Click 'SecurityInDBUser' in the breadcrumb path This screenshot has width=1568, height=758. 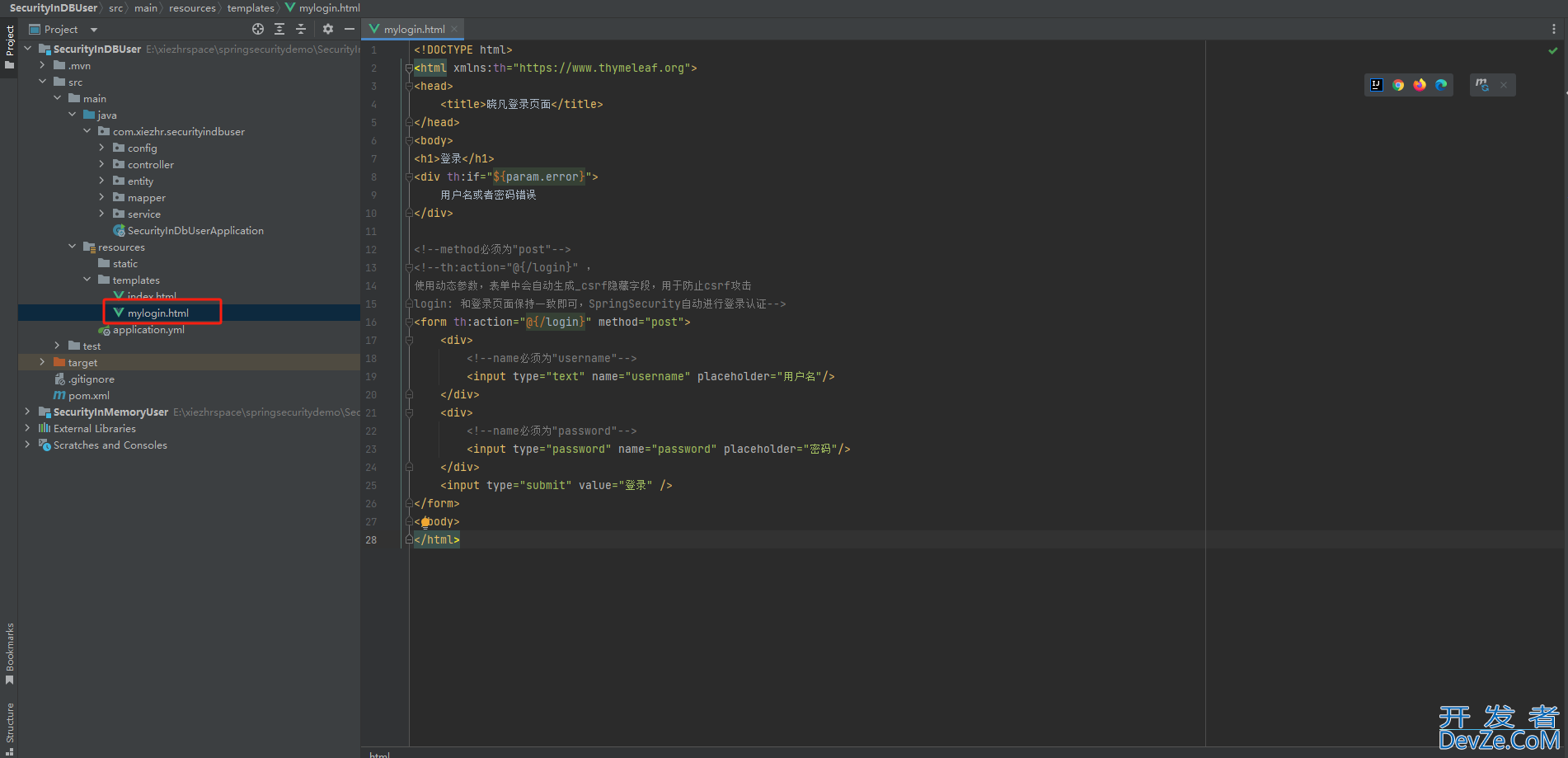tap(54, 8)
